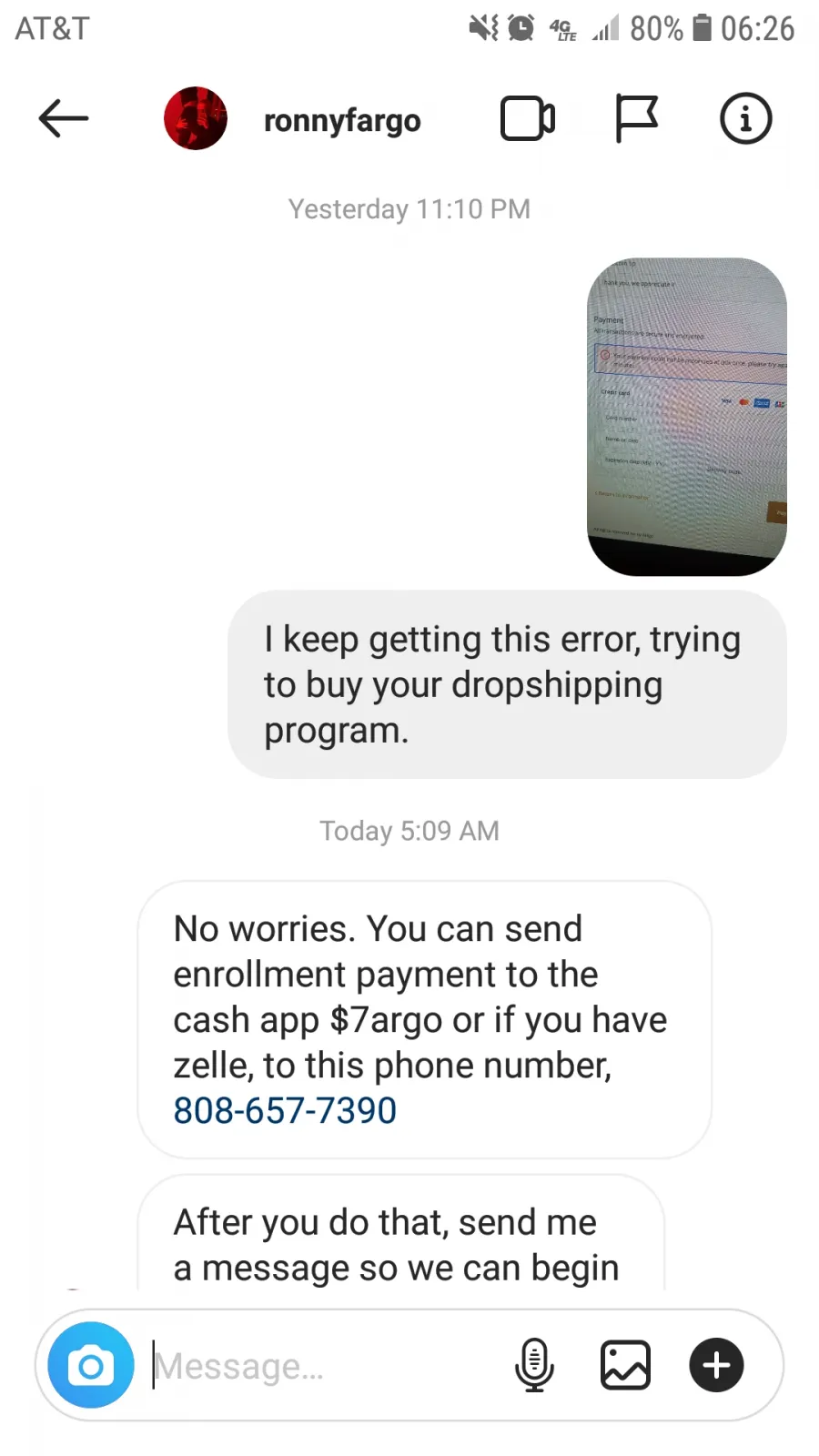The width and height of the screenshot is (819, 1456).
Task: Tap phone number 808-657-7390
Action: click(285, 1110)
